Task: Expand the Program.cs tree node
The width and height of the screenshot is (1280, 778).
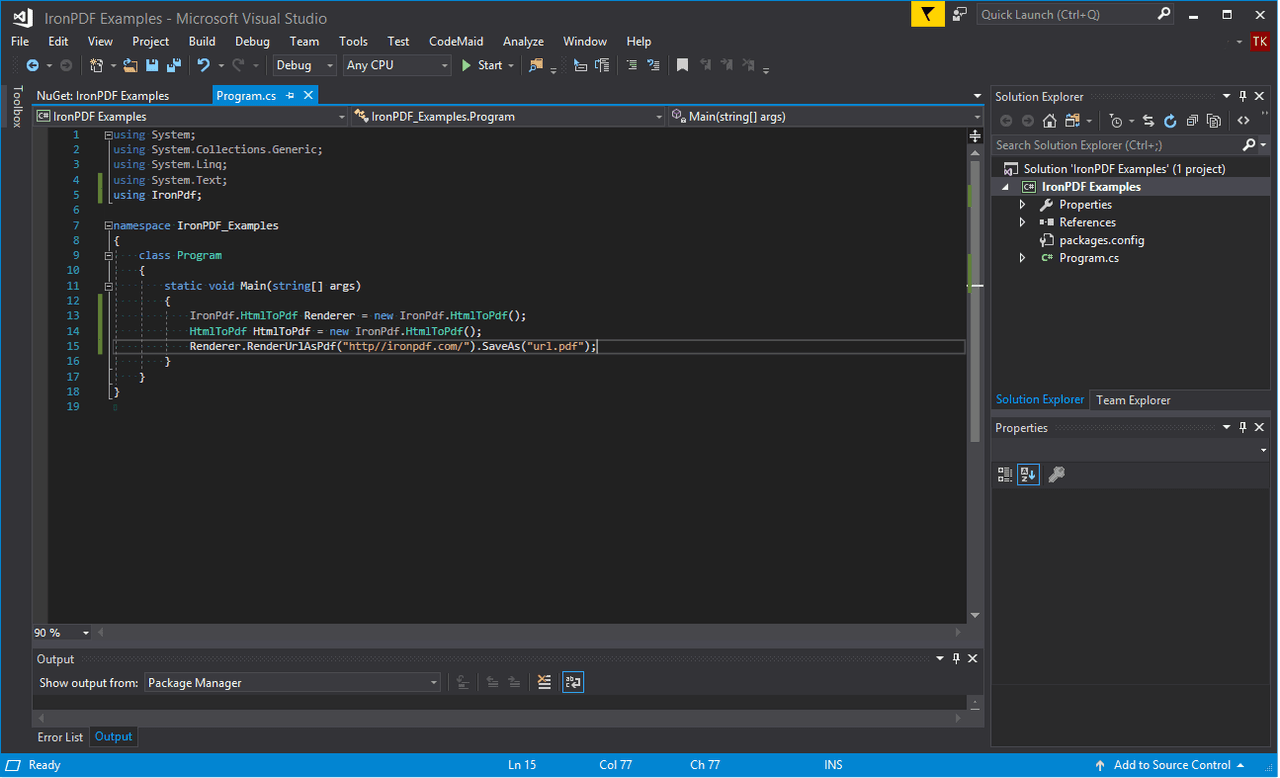Action: click(1022, 258)
